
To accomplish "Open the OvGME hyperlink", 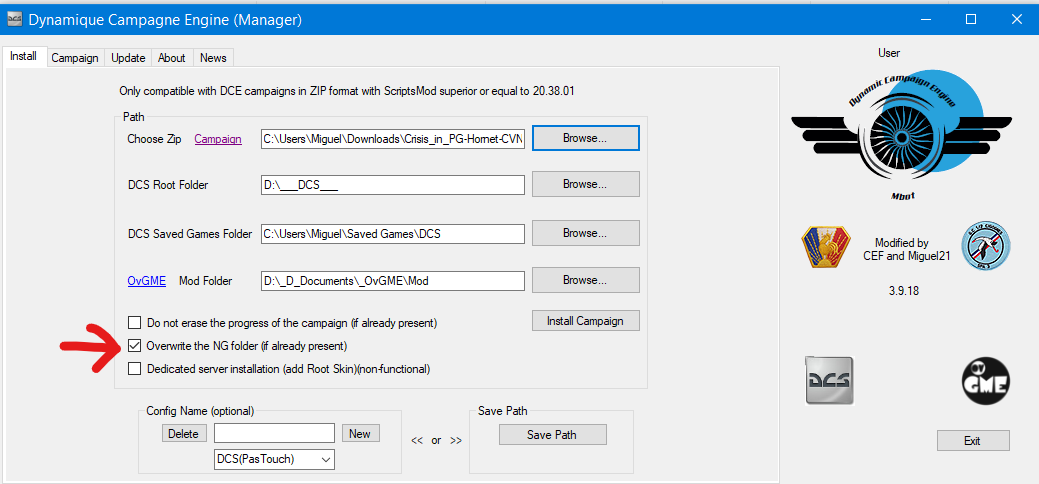I will (146, 281).
